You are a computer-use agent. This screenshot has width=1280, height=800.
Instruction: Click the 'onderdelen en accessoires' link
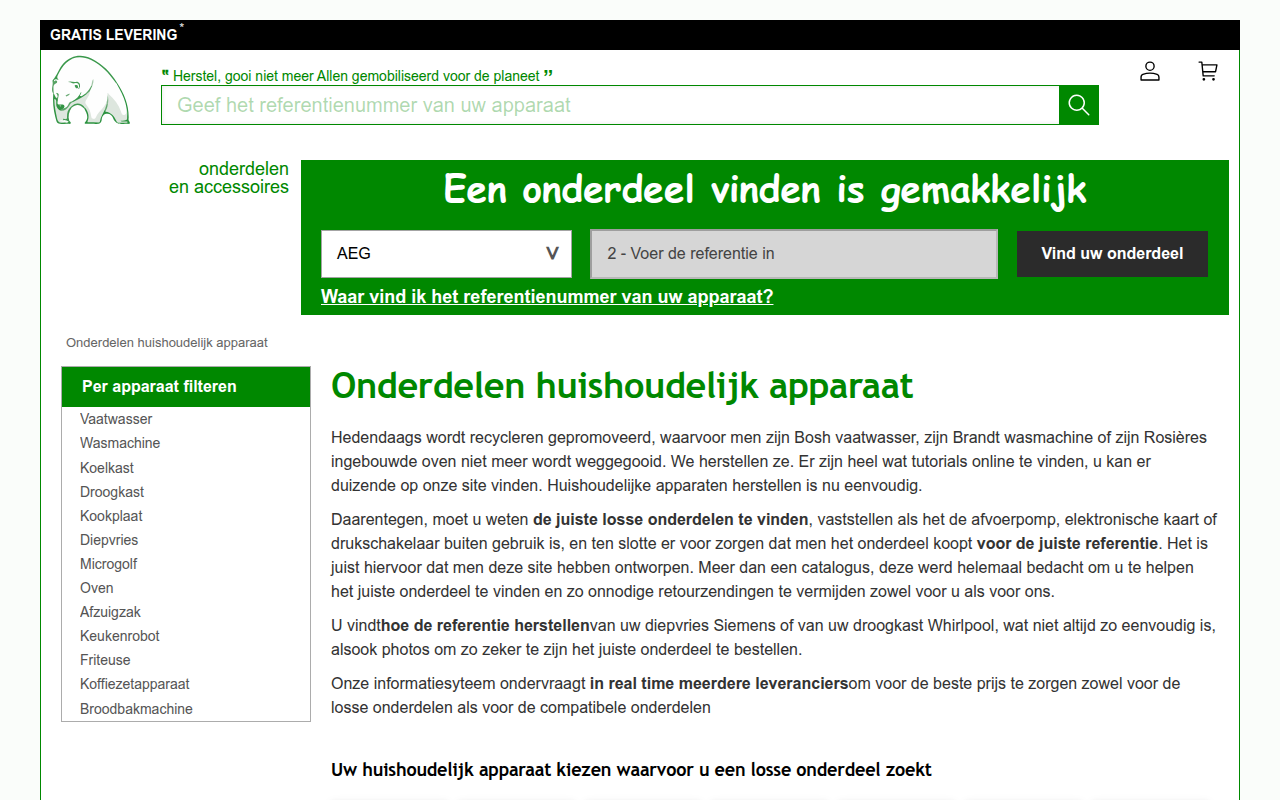click(229, 178)
